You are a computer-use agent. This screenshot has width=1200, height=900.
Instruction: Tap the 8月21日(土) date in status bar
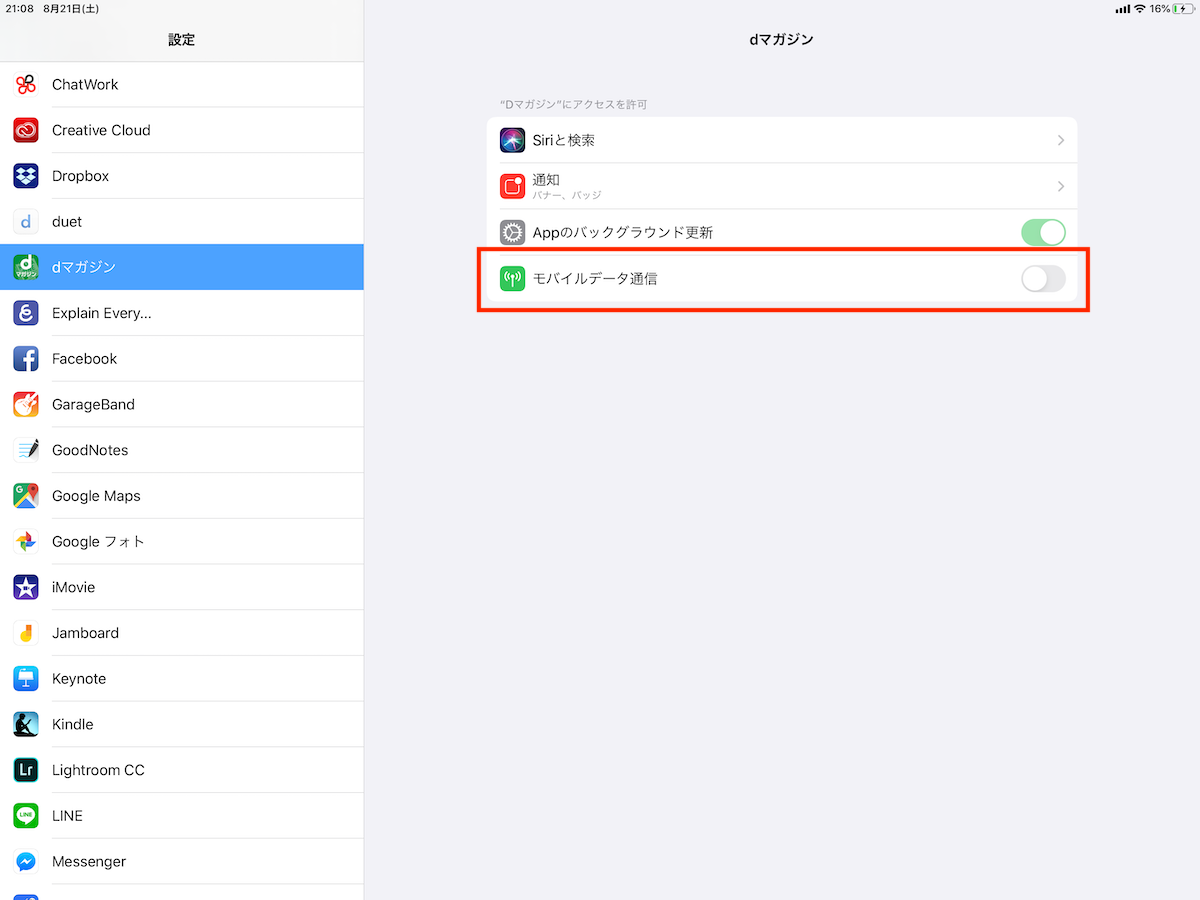pos(72,8)
